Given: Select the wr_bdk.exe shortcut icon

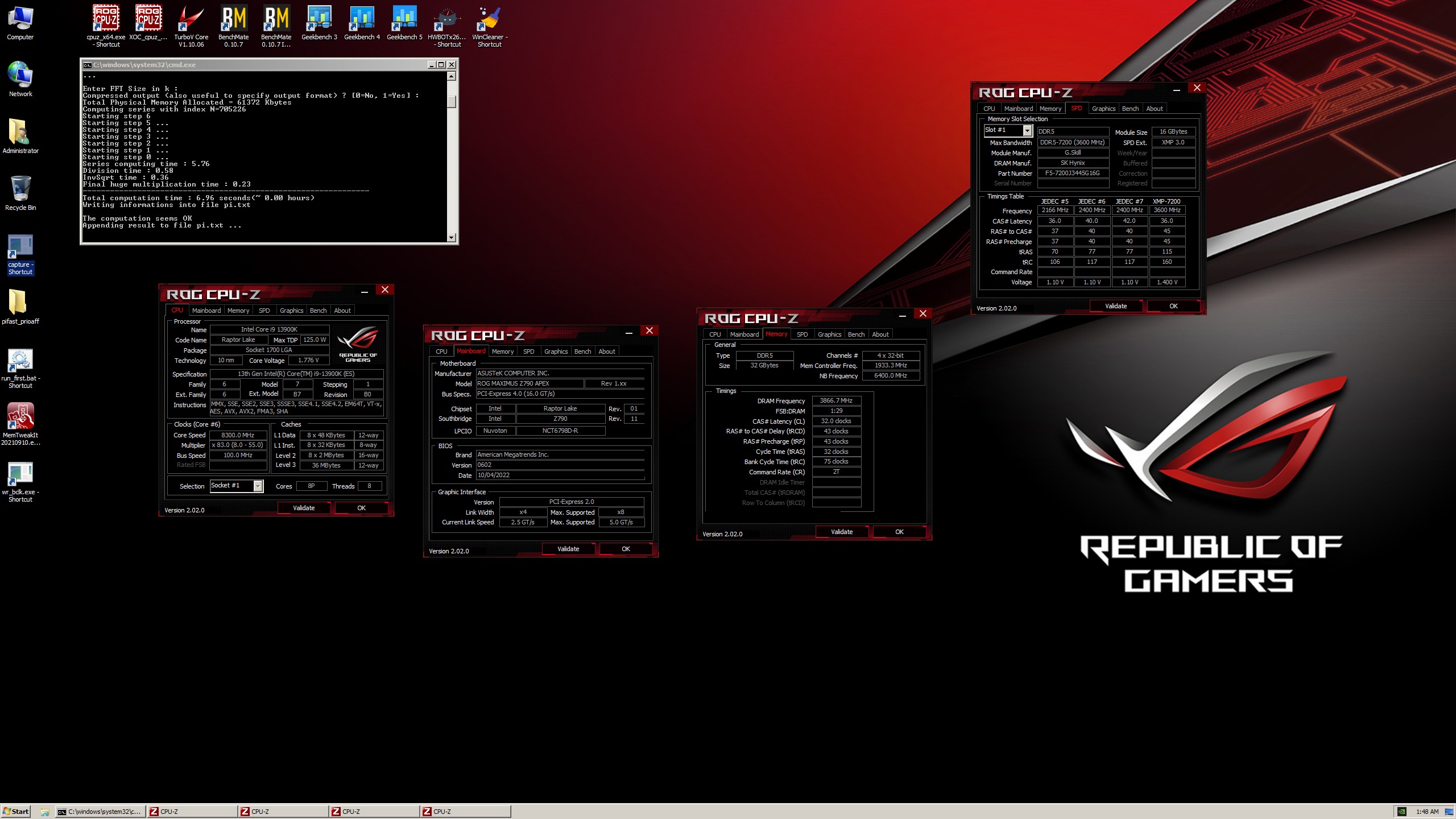Looking at the screenshot, I should 20,482.
